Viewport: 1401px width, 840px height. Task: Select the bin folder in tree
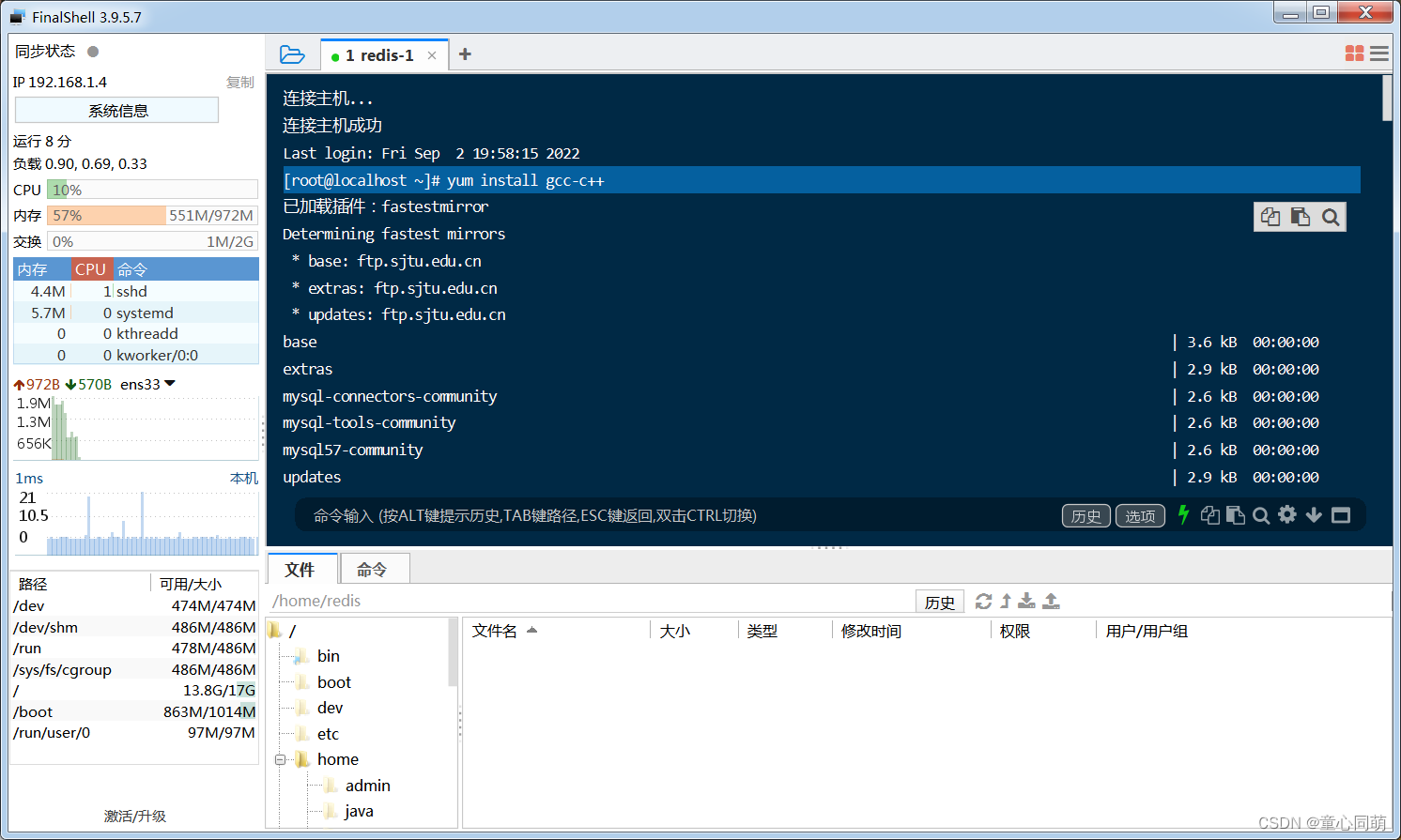click(329, 656)
